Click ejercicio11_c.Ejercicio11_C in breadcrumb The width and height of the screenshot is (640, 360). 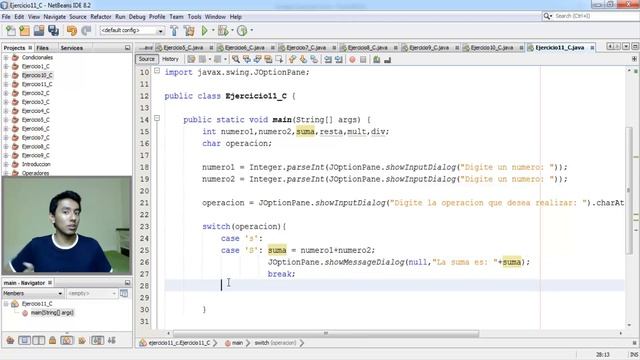click(179, 343)
